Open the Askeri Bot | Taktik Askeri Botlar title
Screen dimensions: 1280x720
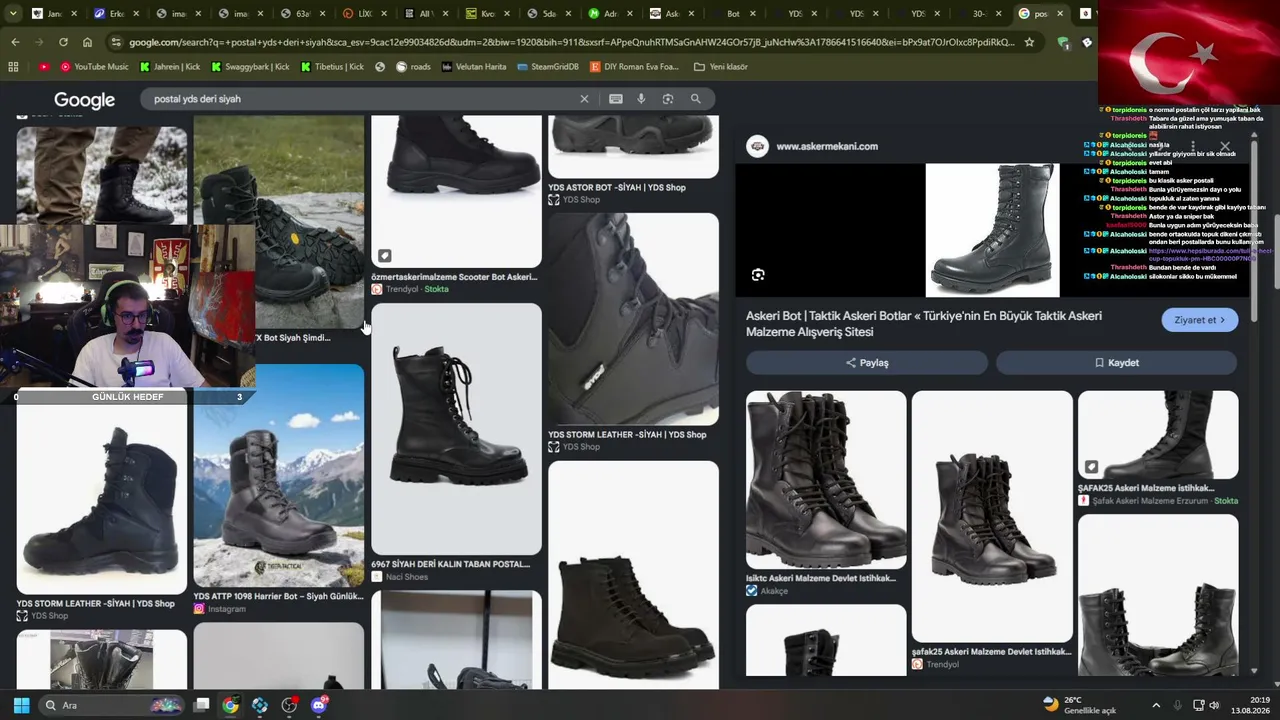click(924, 324)
